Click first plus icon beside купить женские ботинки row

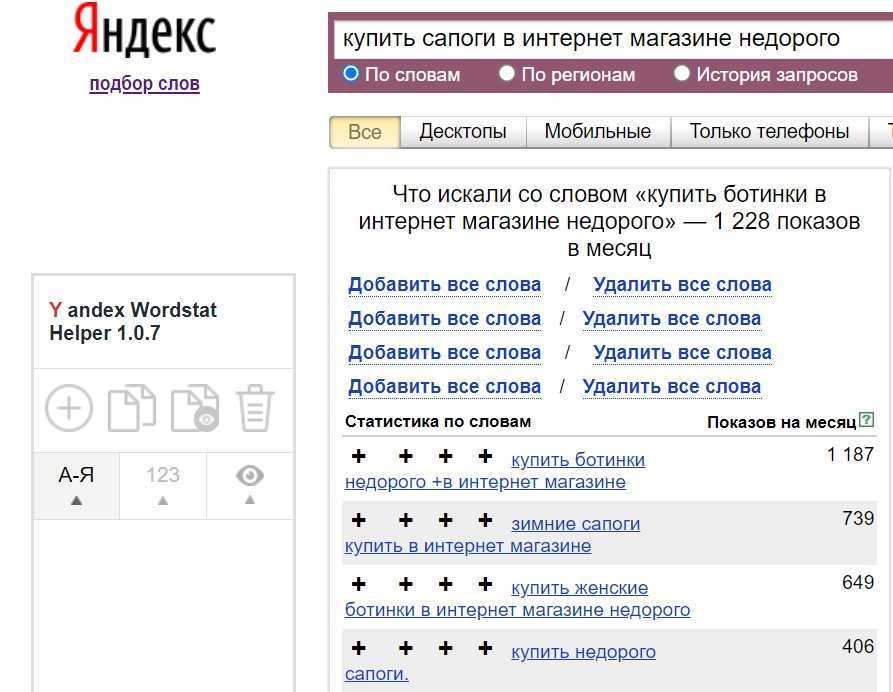click(359, 585)
